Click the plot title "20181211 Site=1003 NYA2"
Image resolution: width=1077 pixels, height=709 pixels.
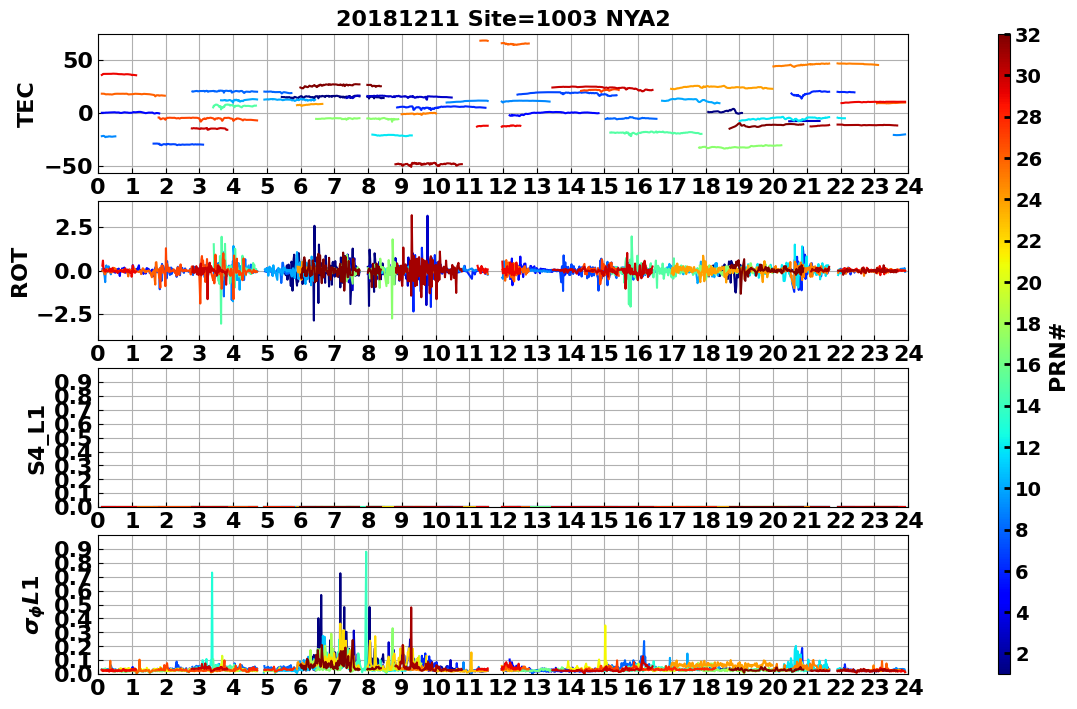coord(503,19)
